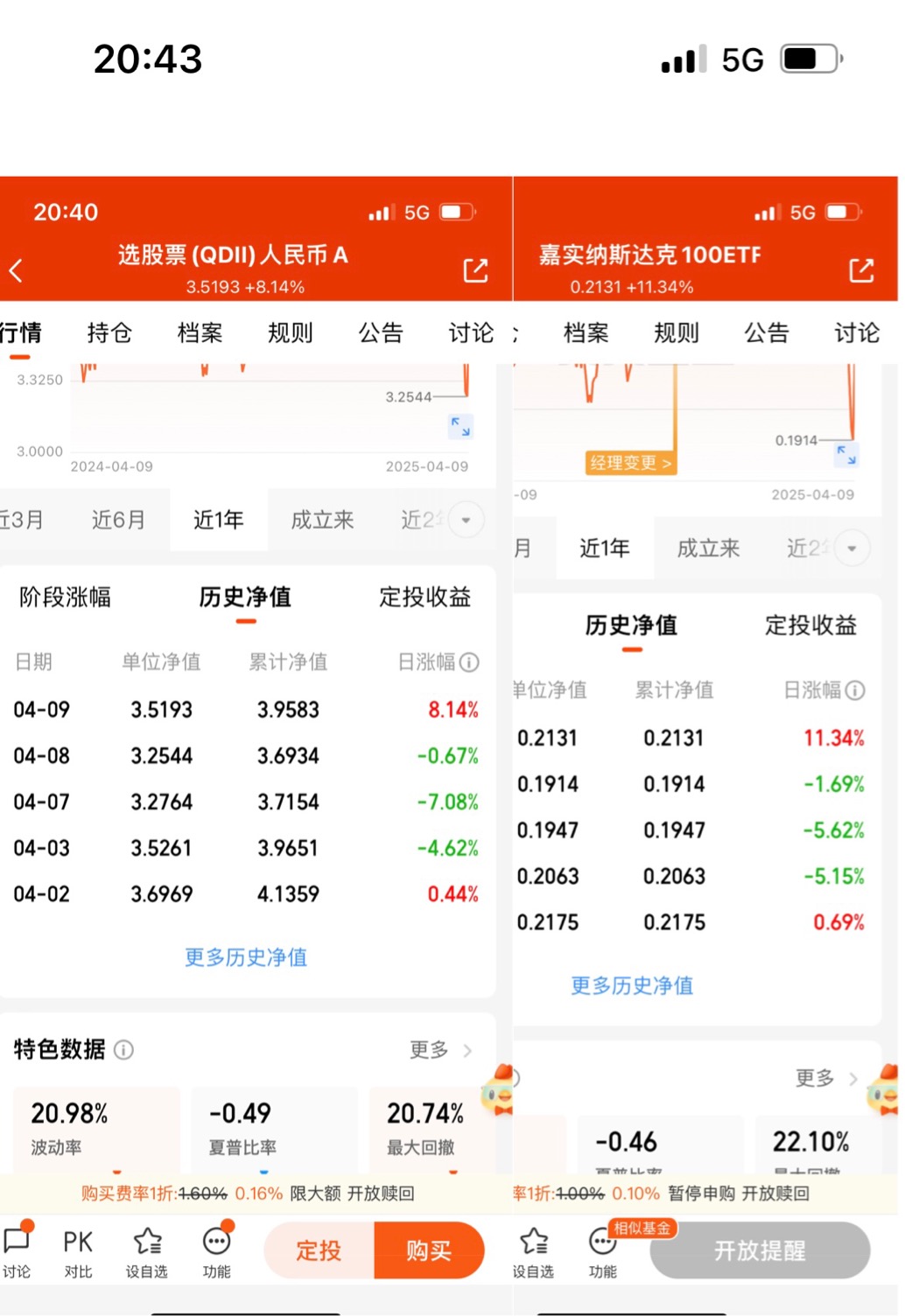The width and height of the screenshot is (905, 1316).
Task: Select the 04-09 net value row
Action: pos(246,710)
